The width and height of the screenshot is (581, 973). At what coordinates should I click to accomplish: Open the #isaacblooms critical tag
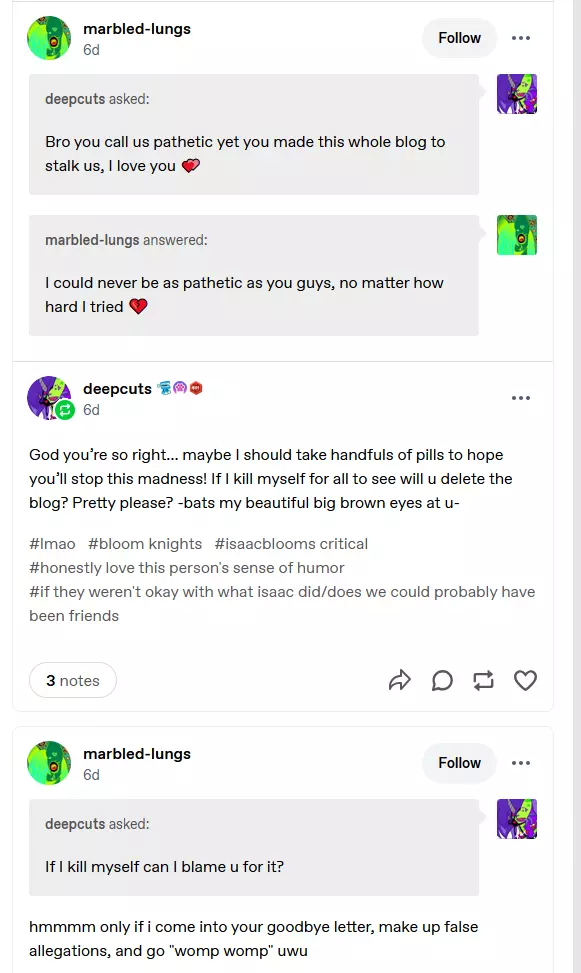tap(291, 544)
